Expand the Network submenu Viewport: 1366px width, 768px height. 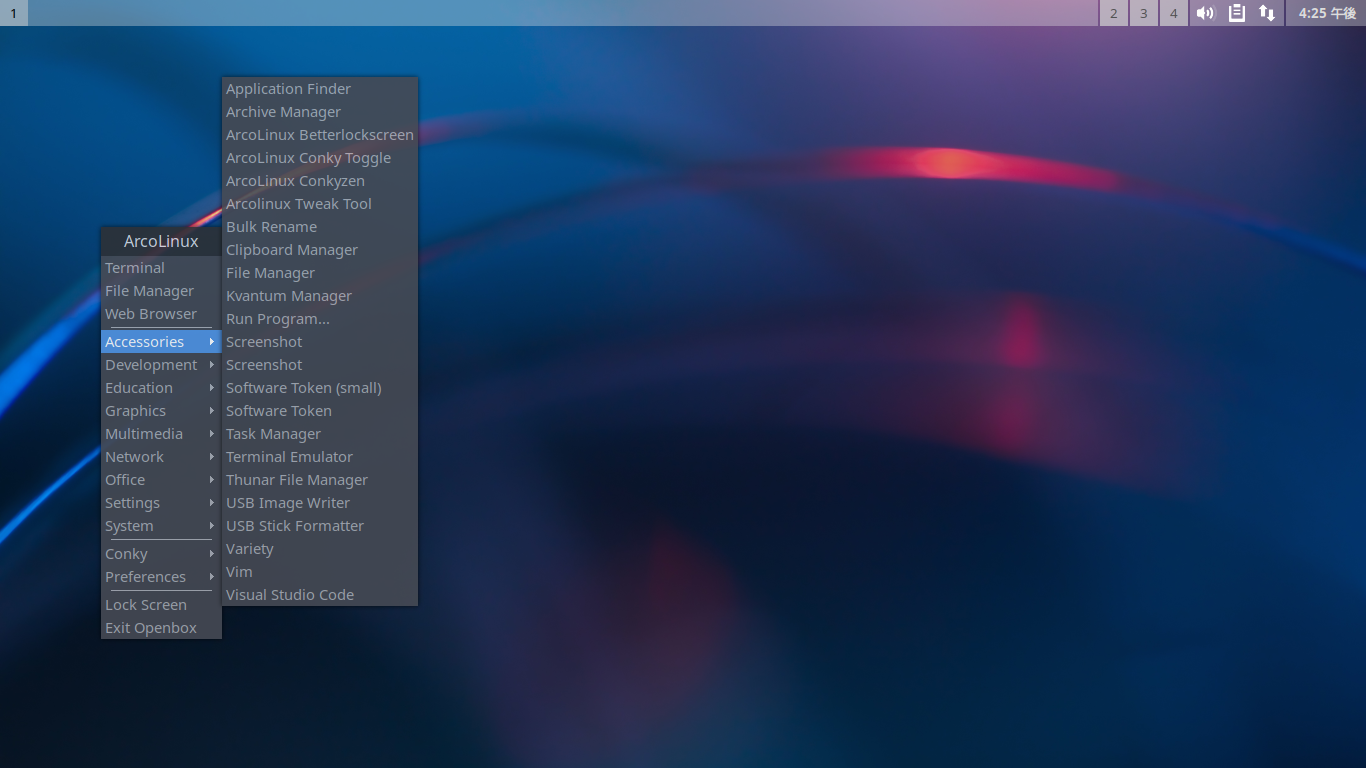161,457
